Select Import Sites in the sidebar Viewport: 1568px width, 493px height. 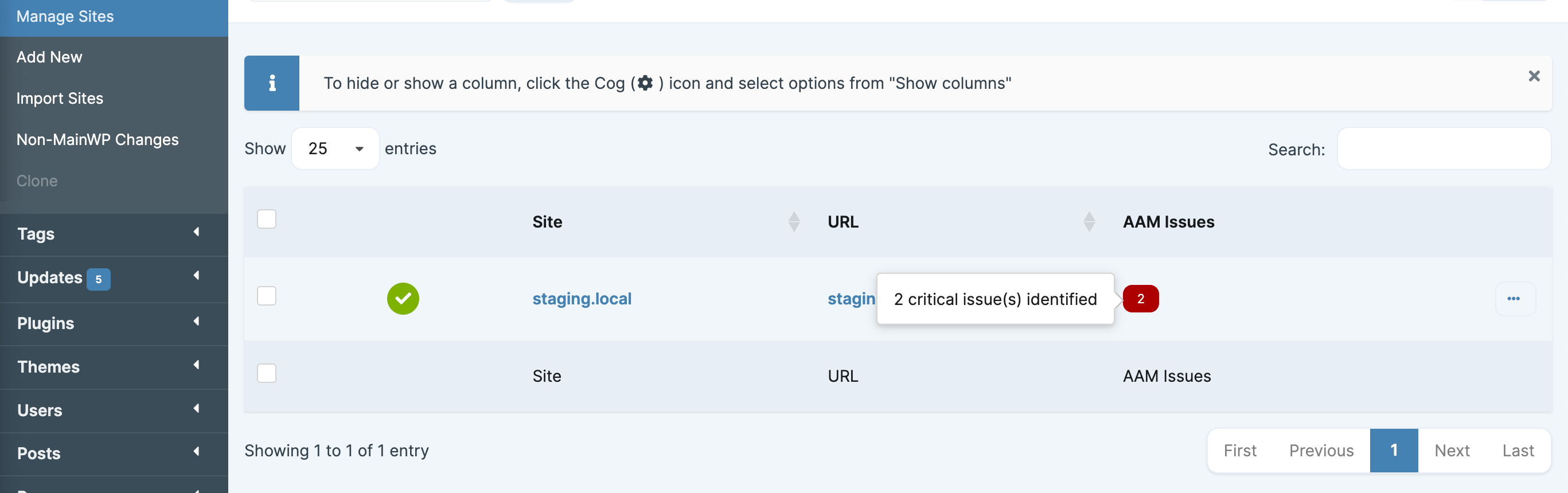60,98
